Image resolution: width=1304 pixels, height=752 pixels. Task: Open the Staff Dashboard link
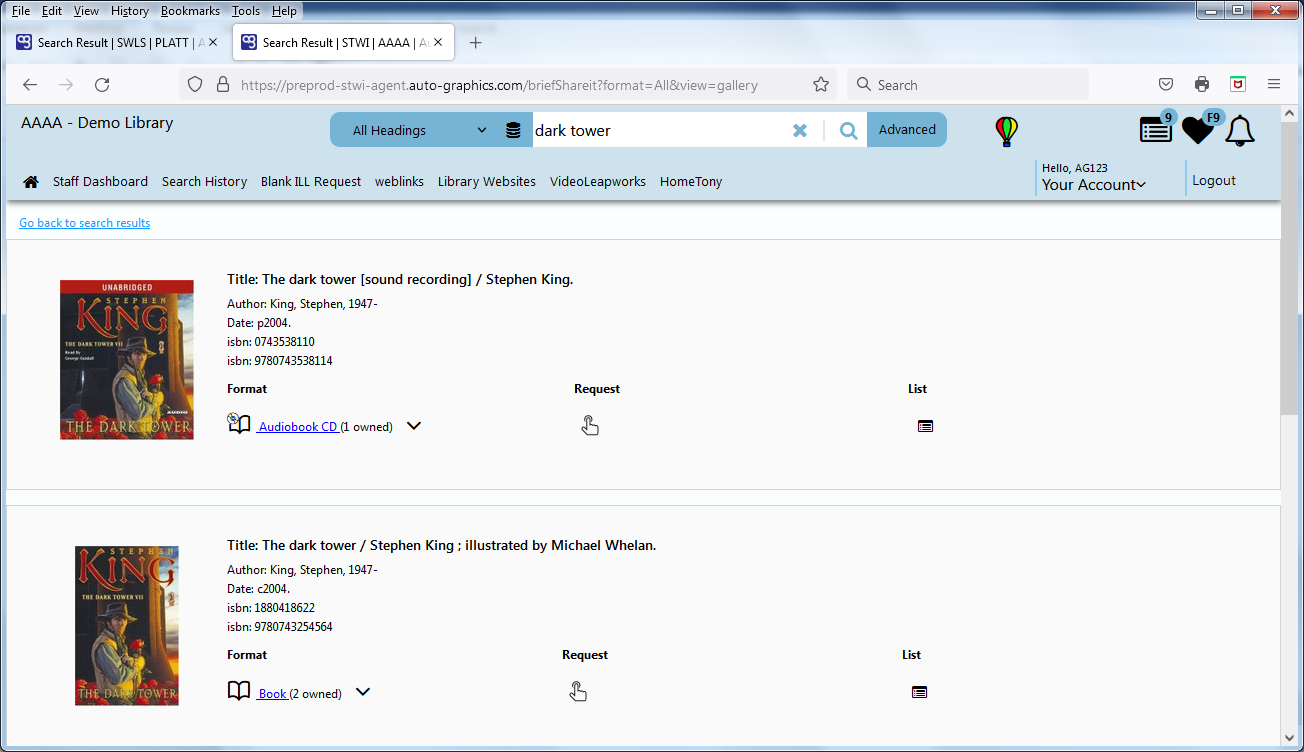[x=100, y=182]
